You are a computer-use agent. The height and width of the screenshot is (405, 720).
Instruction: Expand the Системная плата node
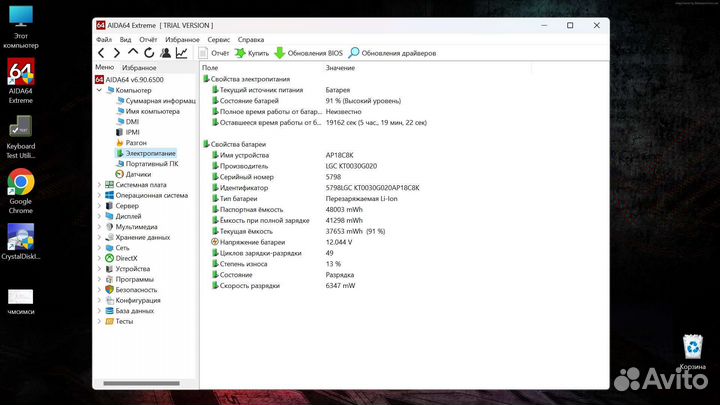pos(99,185)
